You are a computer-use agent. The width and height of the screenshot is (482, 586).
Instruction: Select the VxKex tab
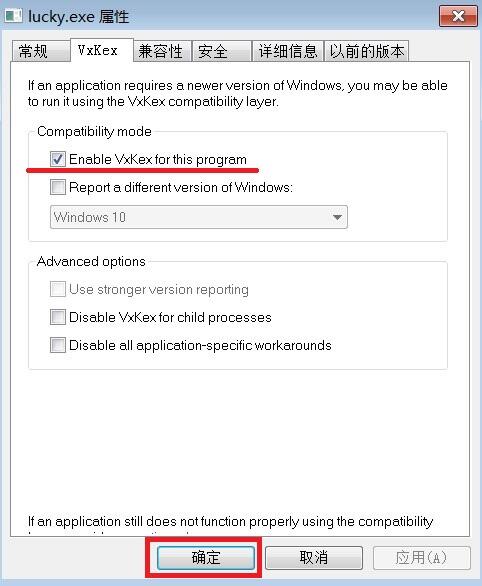[102, 50]
